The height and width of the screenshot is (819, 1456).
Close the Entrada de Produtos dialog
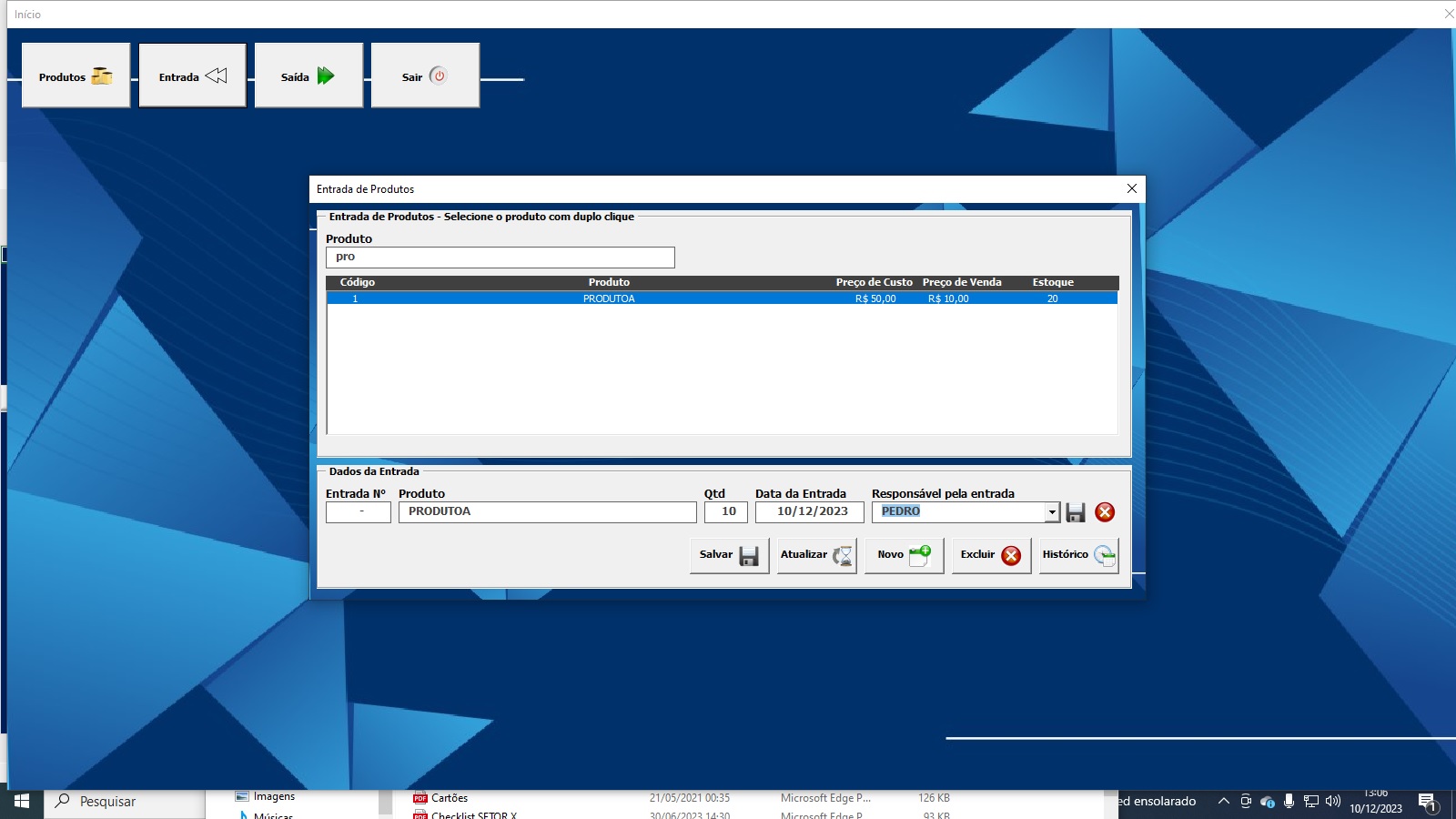pos(1132,188)
